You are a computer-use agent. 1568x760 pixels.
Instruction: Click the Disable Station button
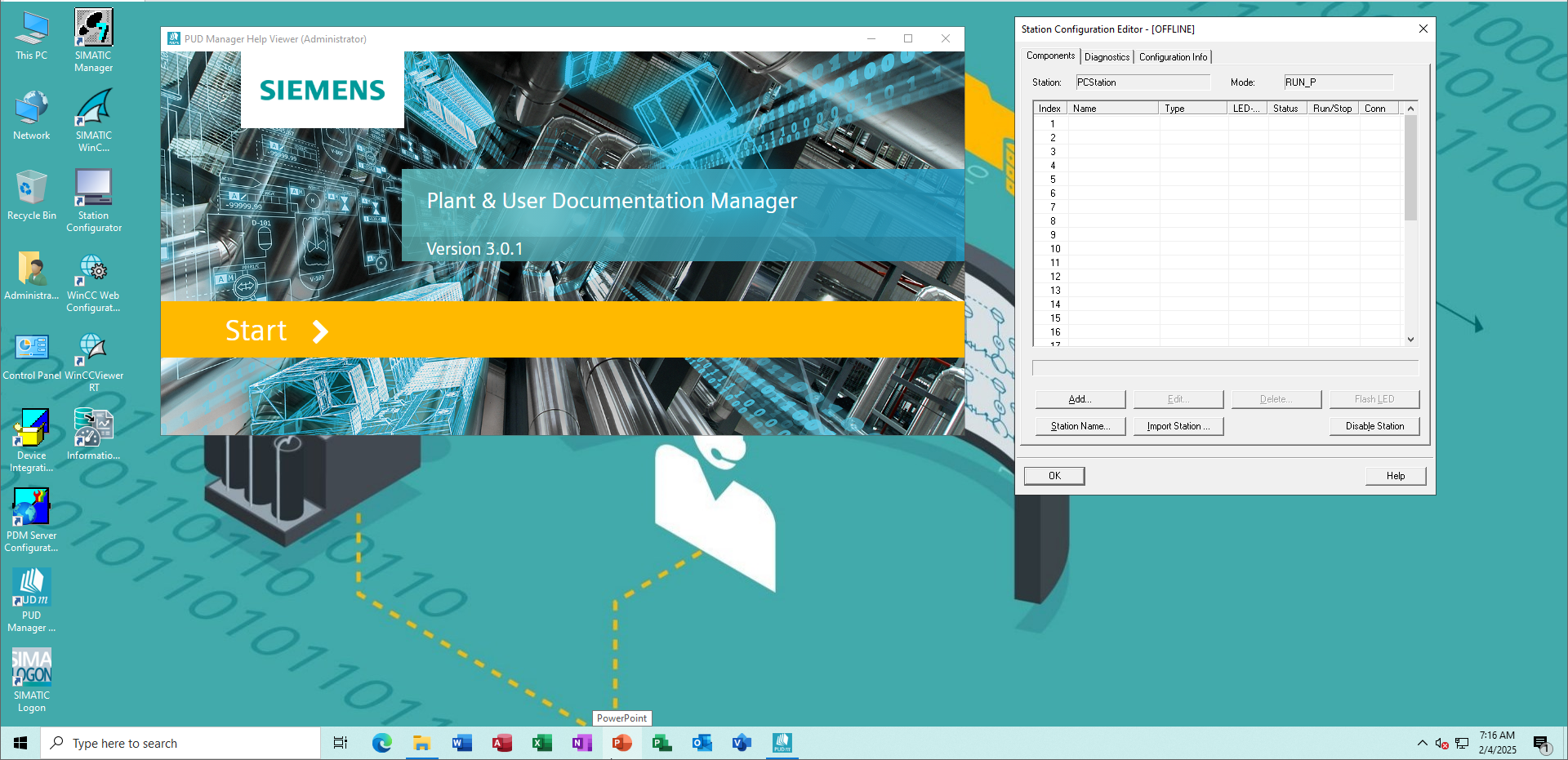point(1374,426)
